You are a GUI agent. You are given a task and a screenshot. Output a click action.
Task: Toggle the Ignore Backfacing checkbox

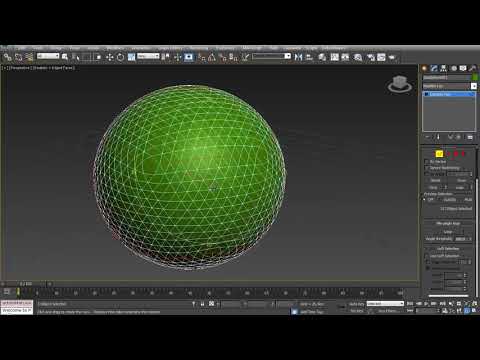pos(426,168)
